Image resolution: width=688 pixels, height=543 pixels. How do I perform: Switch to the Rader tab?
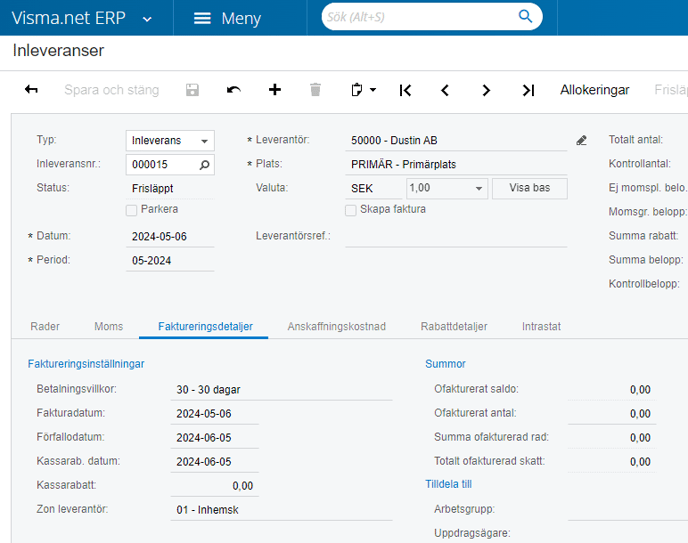(x=45, y=326)
